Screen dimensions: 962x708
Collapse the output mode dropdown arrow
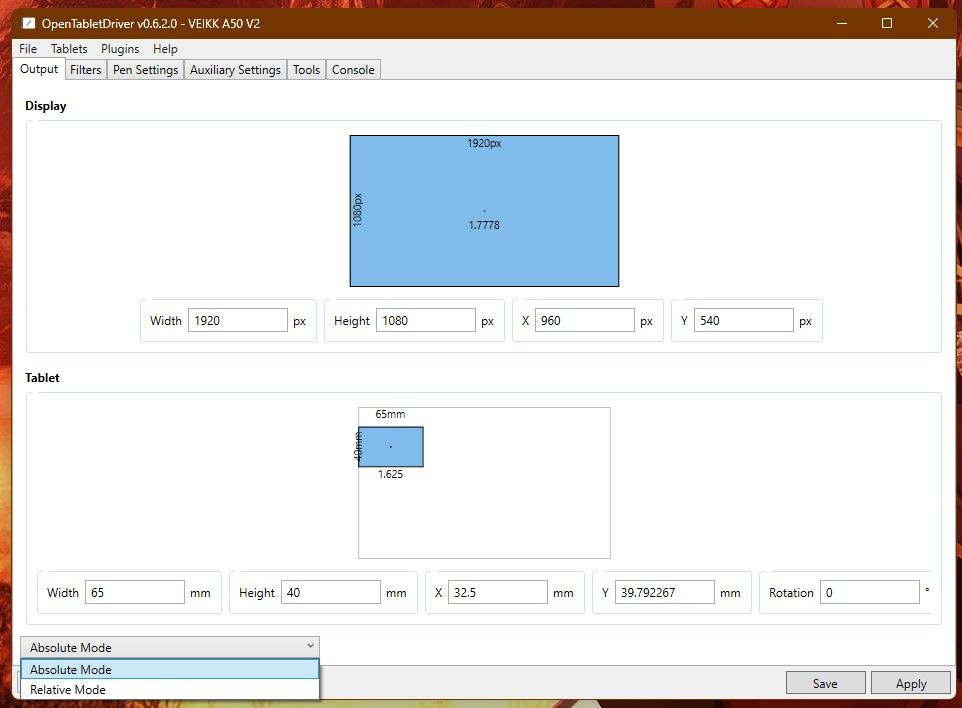tap(311, 647)
